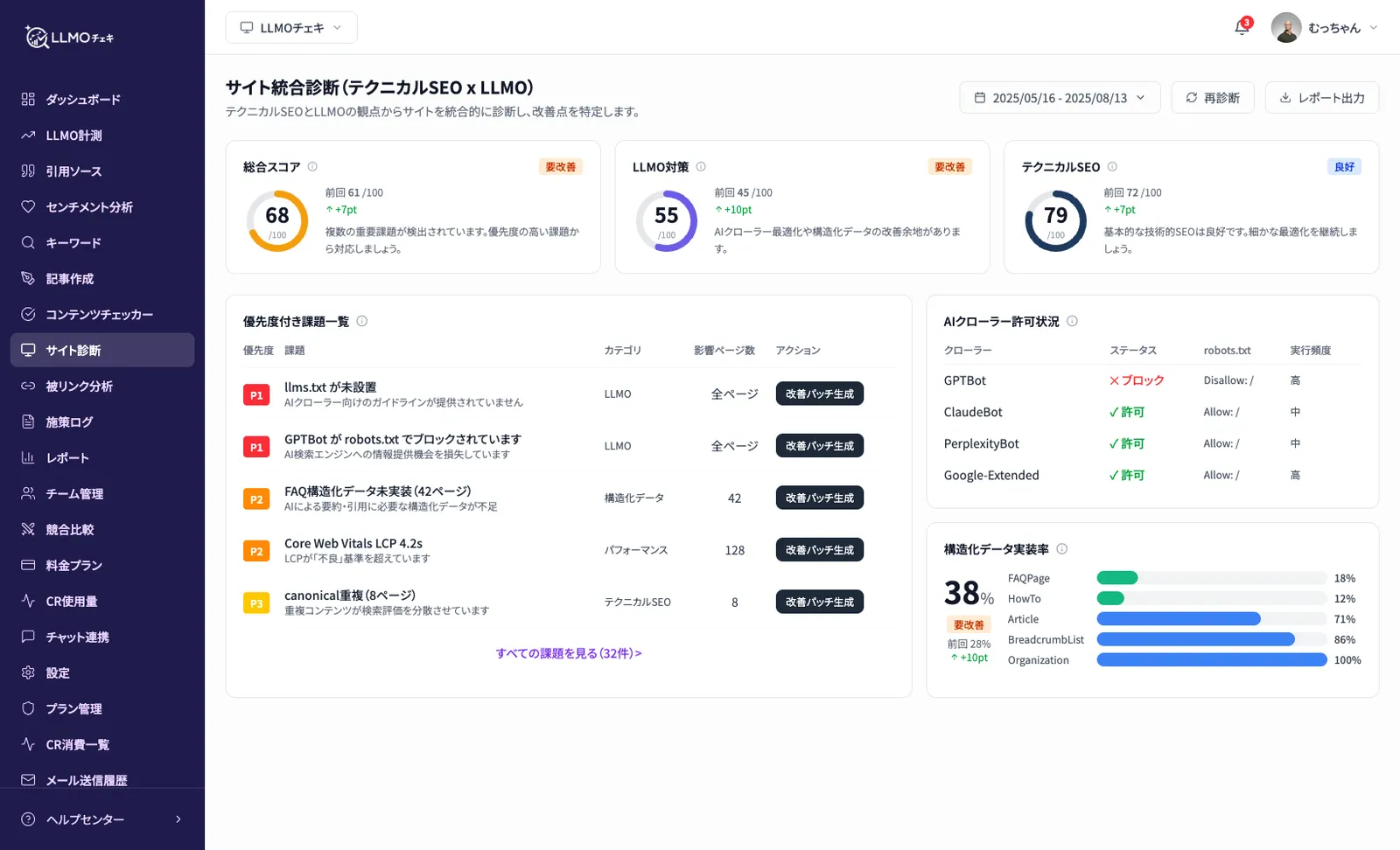1400x850 pixels.
Task: Open ダッシュボード in sidebar
Action: (102, 100)
